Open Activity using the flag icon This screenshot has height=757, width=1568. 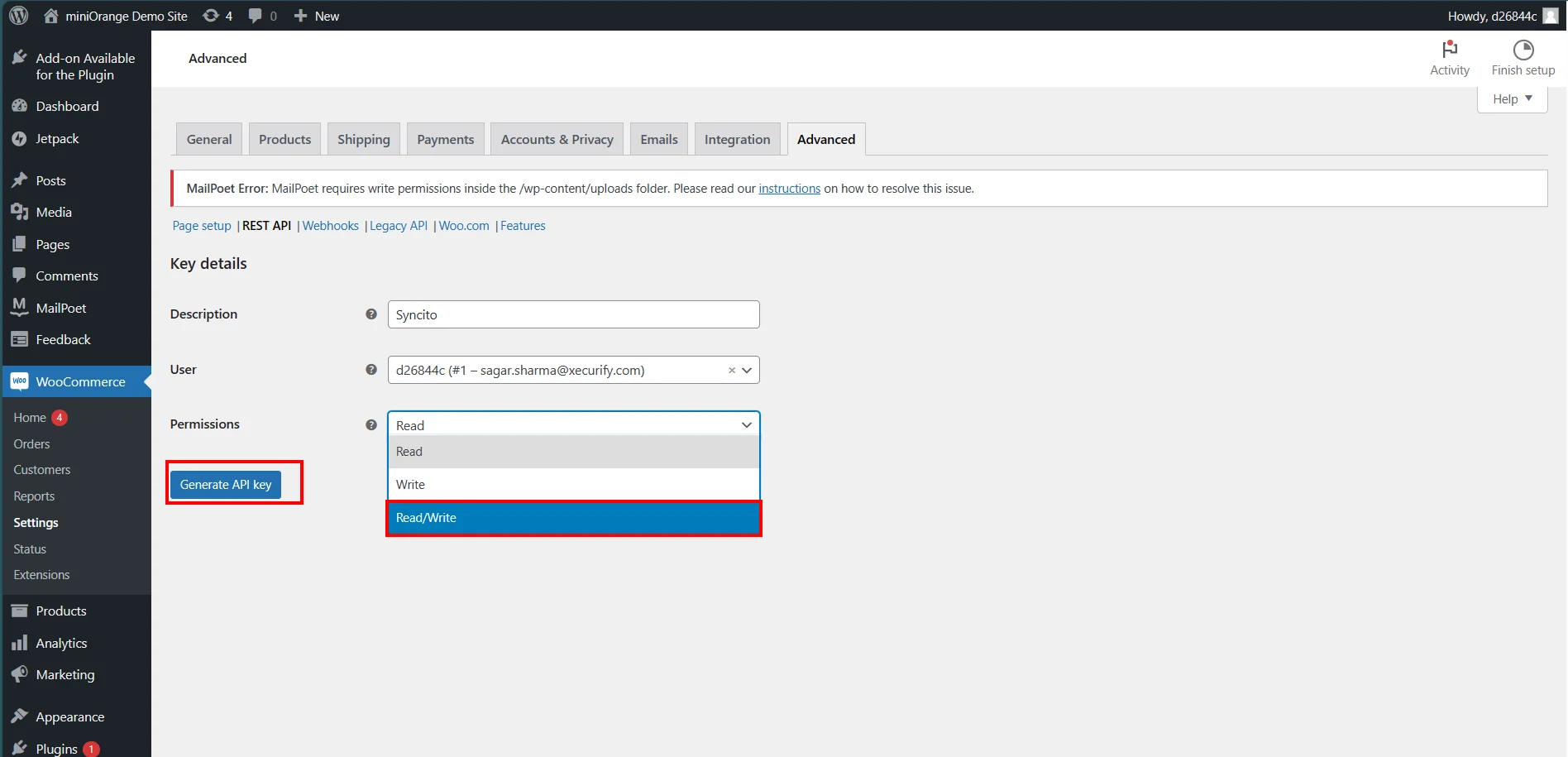(1449, 50)
